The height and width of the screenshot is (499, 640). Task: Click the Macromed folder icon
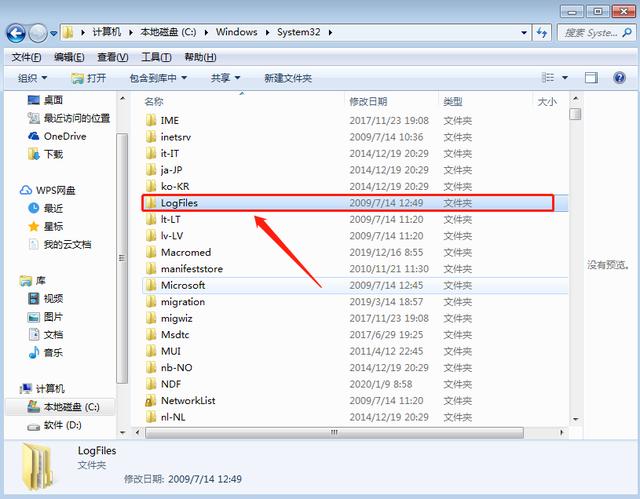point(151,252)
